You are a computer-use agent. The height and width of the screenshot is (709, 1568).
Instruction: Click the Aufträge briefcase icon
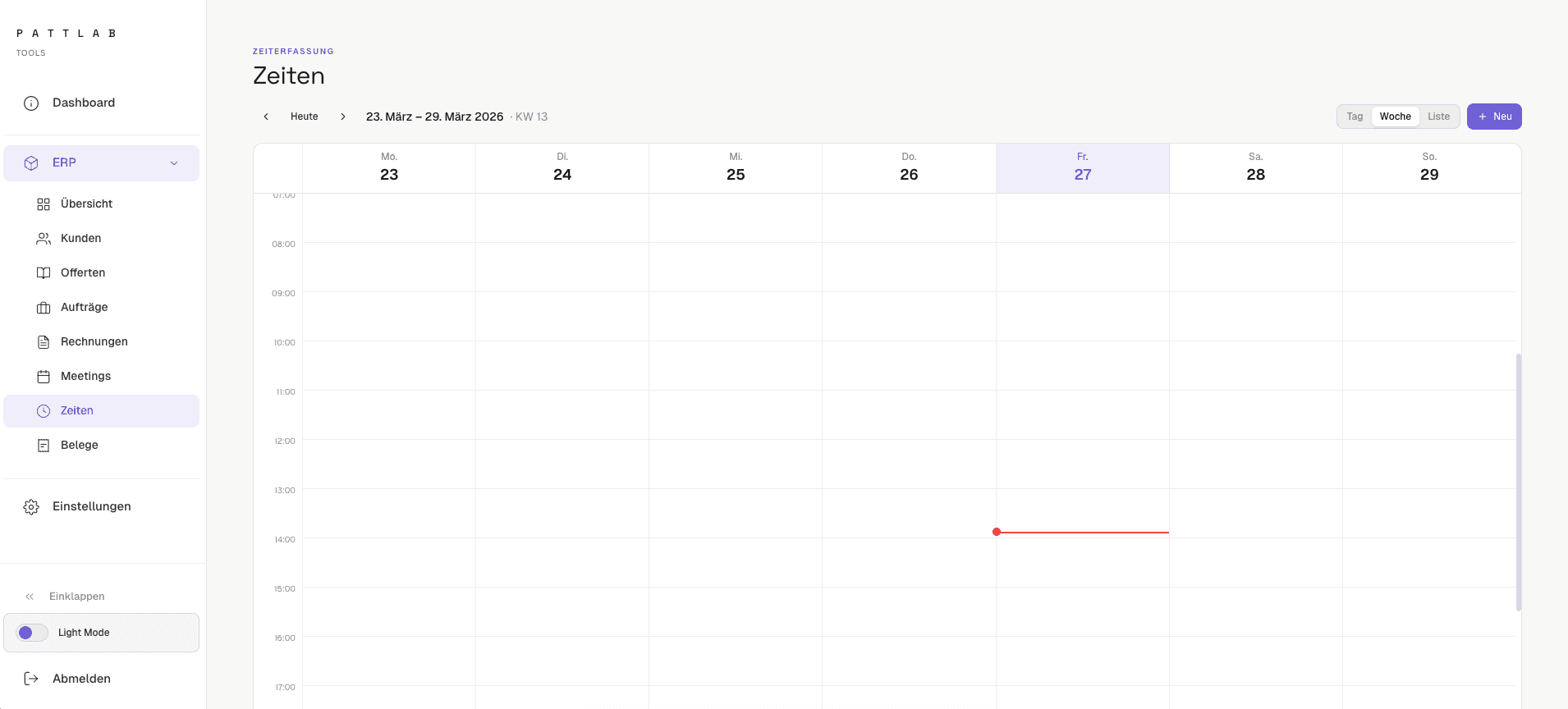[44, 308]
